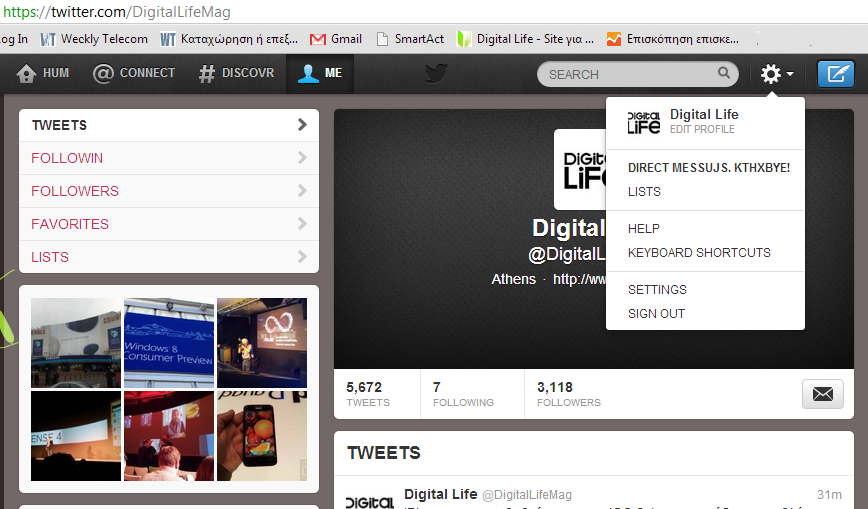
Task: Open the Επισκόπηση analytics bookmark
Action: click(x=673, y=39)
